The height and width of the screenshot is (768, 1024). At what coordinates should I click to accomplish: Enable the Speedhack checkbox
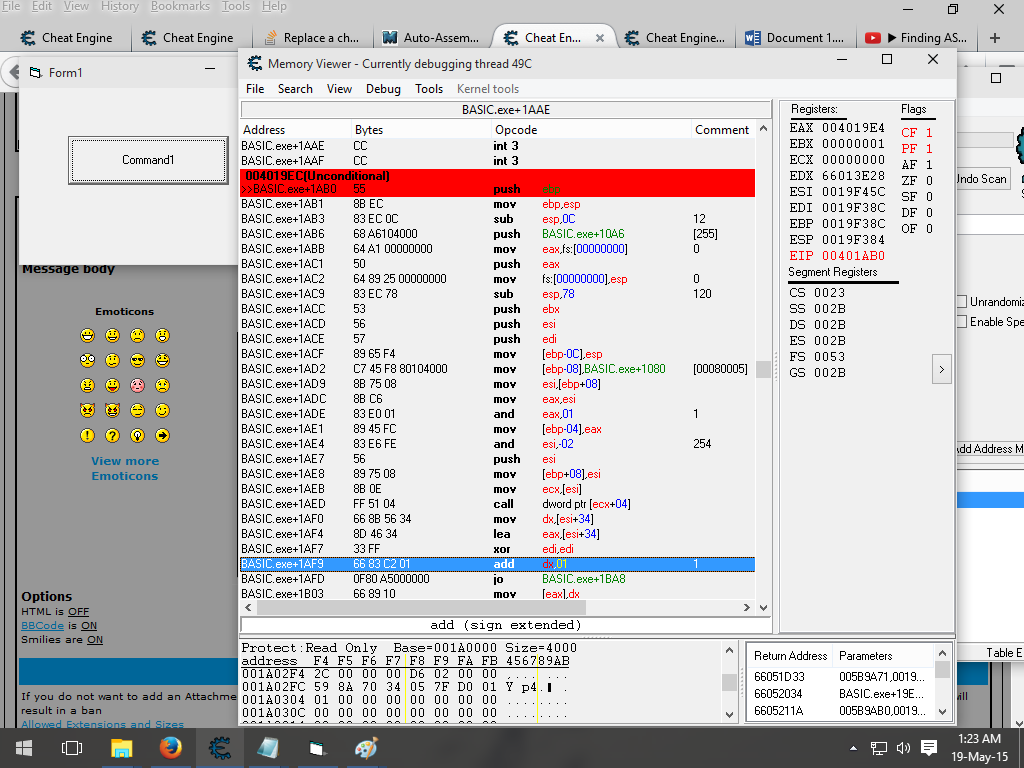tap(962, 322)
